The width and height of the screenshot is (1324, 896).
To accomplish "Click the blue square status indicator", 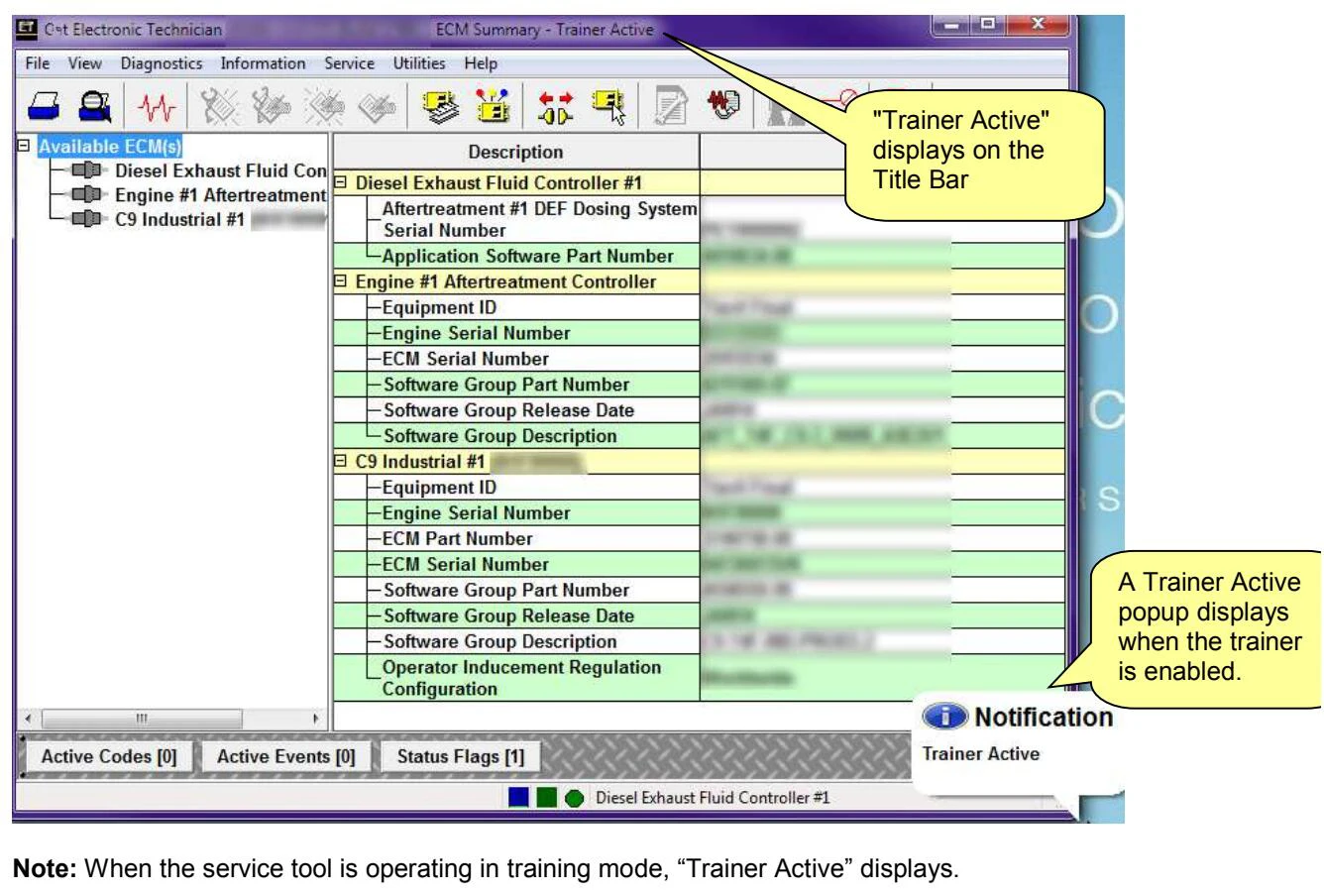I will click(516, 798).
